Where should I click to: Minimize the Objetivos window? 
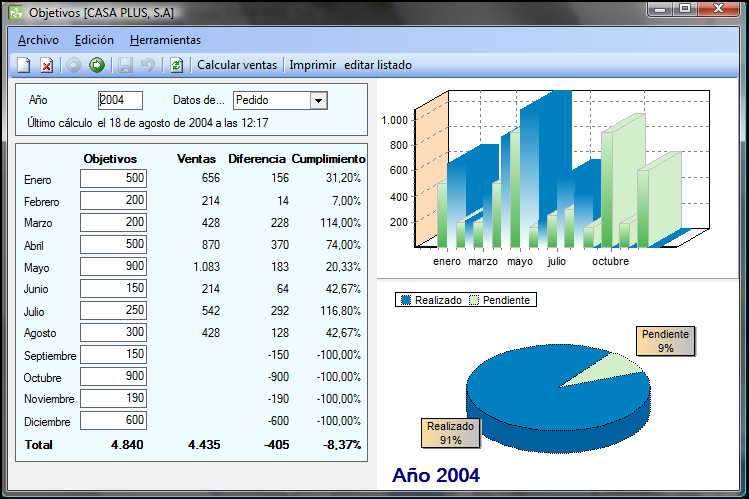[660, 9]
